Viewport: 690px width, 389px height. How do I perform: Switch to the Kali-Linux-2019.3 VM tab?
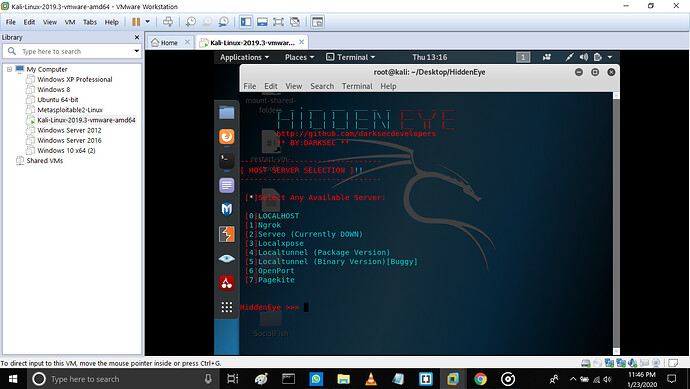252,43
